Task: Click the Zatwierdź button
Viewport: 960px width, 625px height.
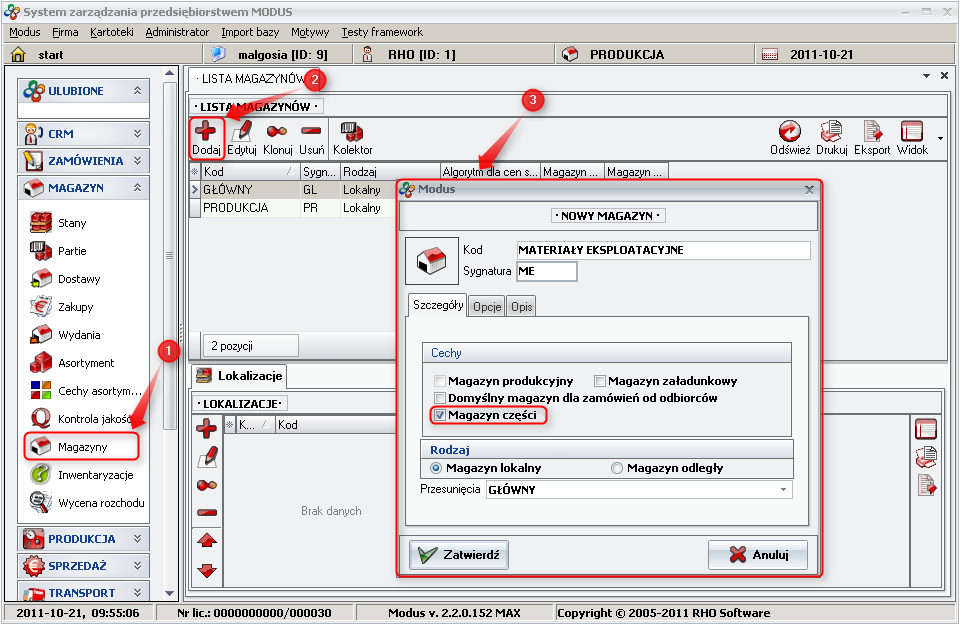Action: tap(460, 554)
